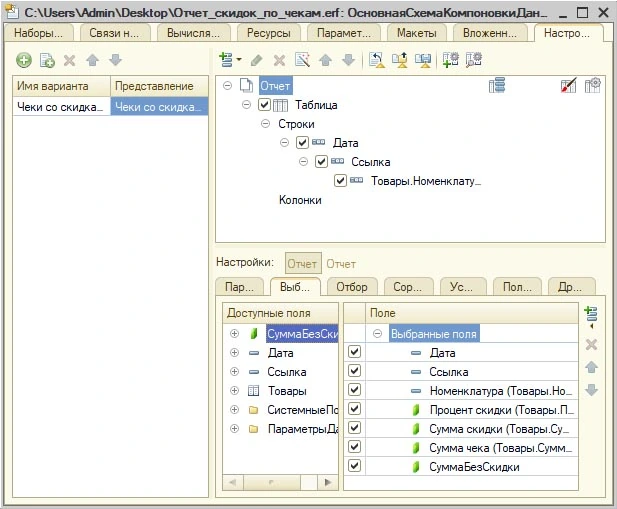Toggle the Процент скидки field checkbox
617x509 pixels.
click(354, 409)
